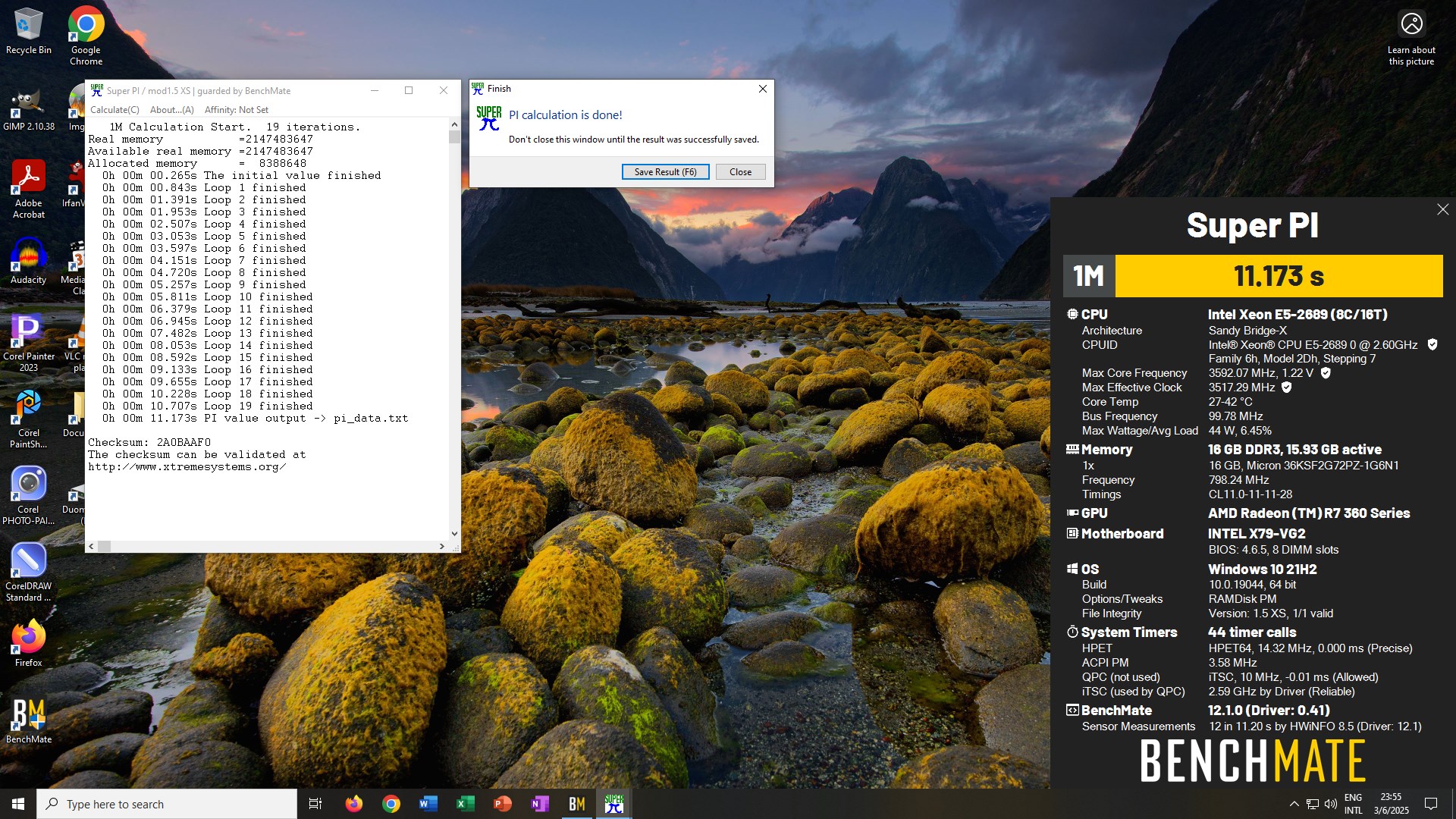Open the volume control in tray
This screenshot has width=1456, height=819.
pyautogui.click(x=1330, y=804)
